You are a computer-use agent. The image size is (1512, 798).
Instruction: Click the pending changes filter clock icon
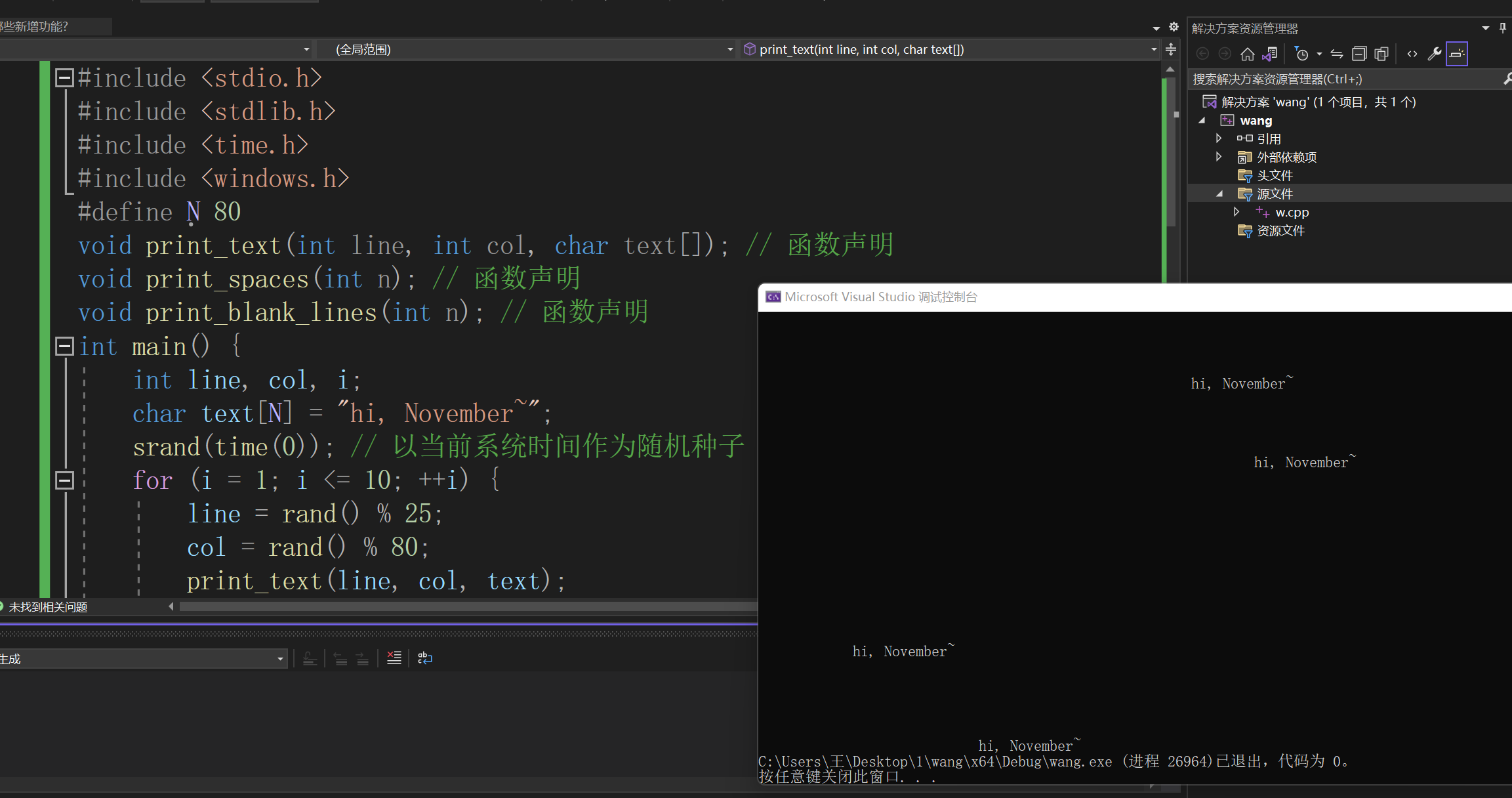click(1301, 54)
